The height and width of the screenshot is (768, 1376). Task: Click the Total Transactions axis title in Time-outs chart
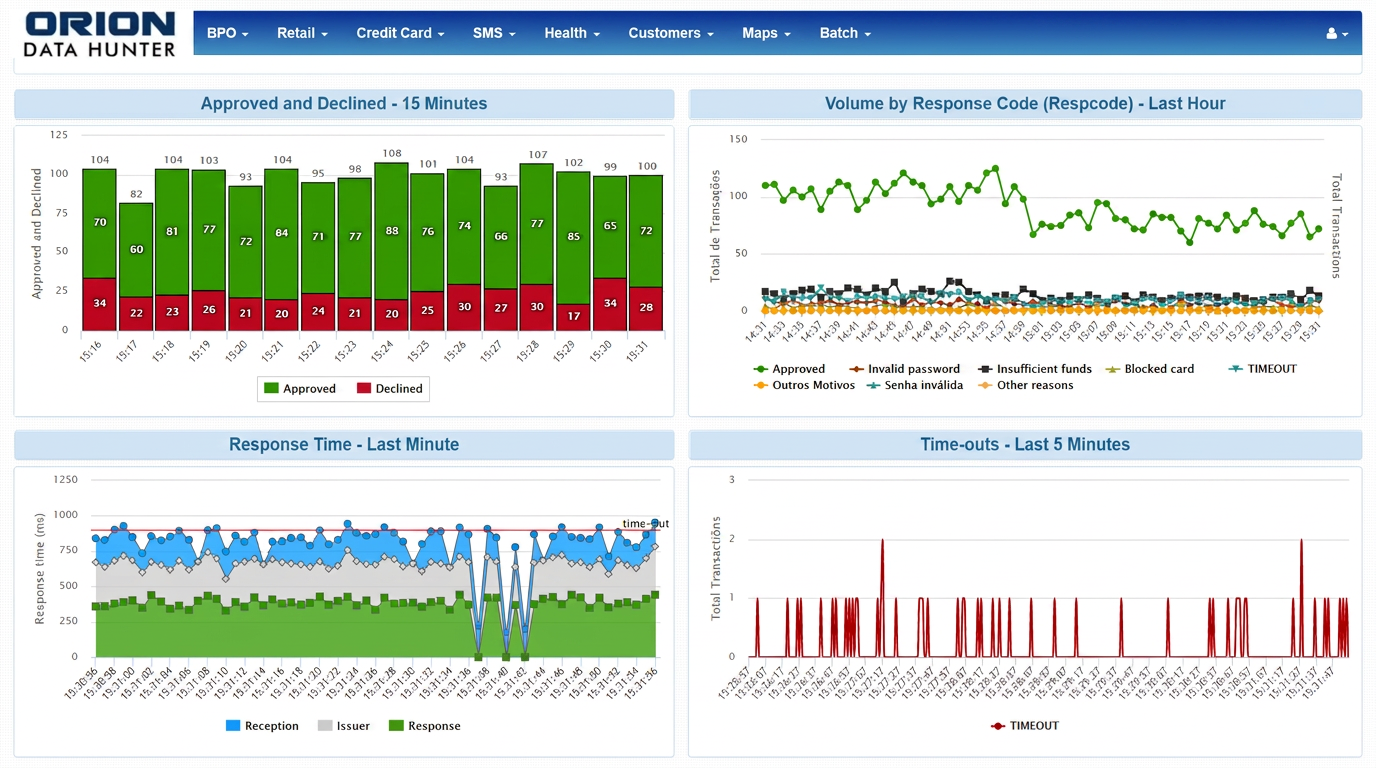click(x=715, y=568)
